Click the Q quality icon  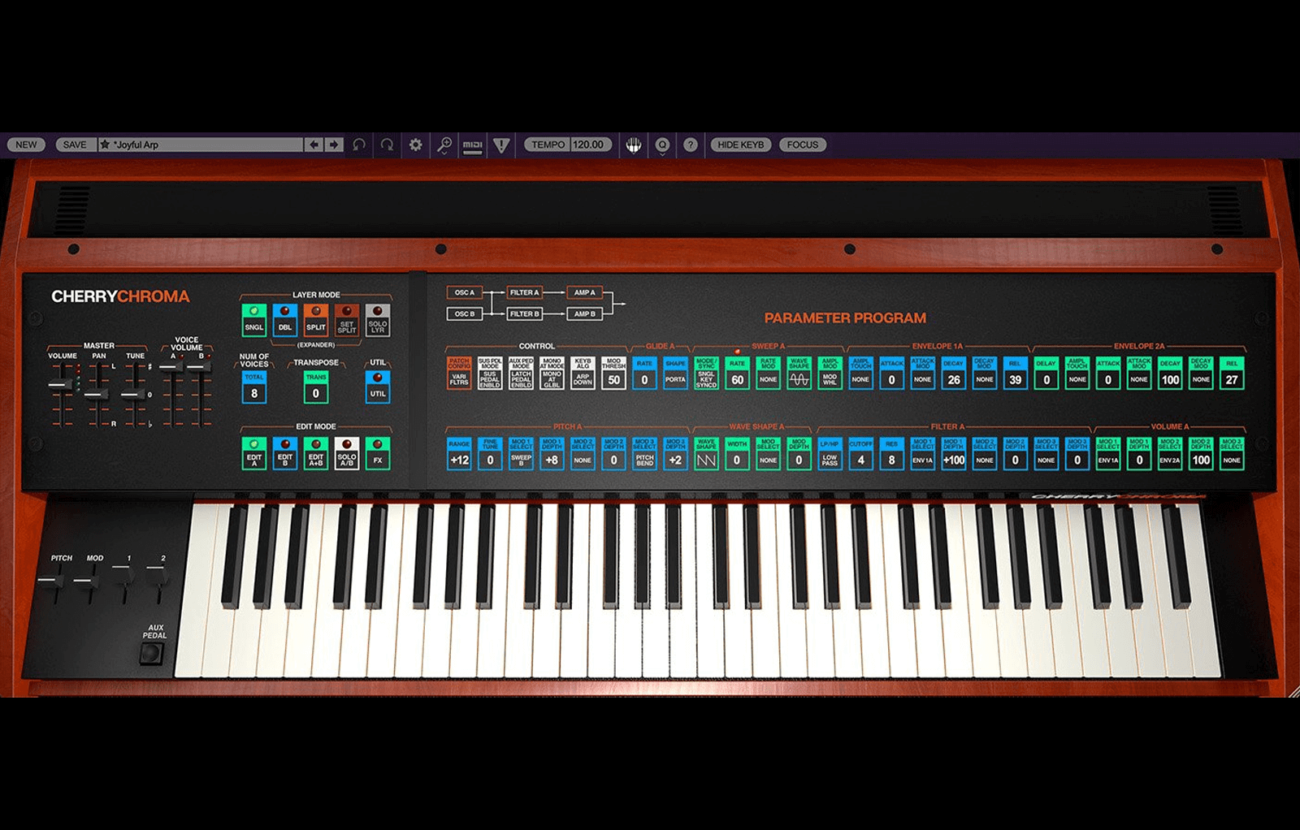662,145
